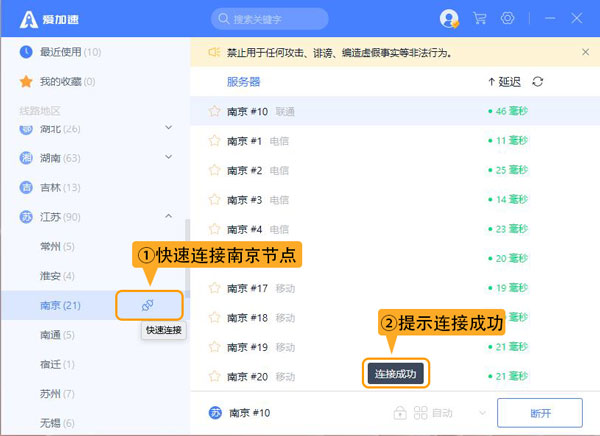Click the 苏 badge in bottom bar
The image size is (600, 436).
[x=215, y=413]
